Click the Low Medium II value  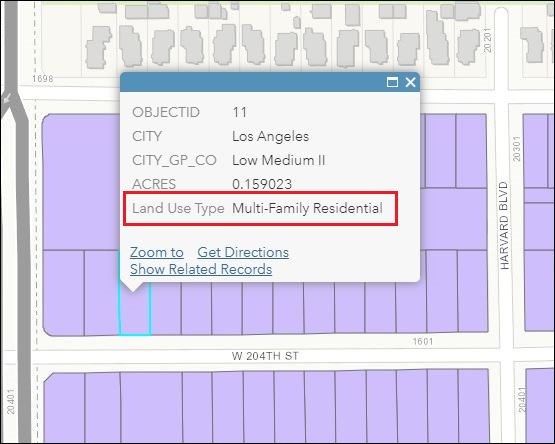tap(279, 160)
